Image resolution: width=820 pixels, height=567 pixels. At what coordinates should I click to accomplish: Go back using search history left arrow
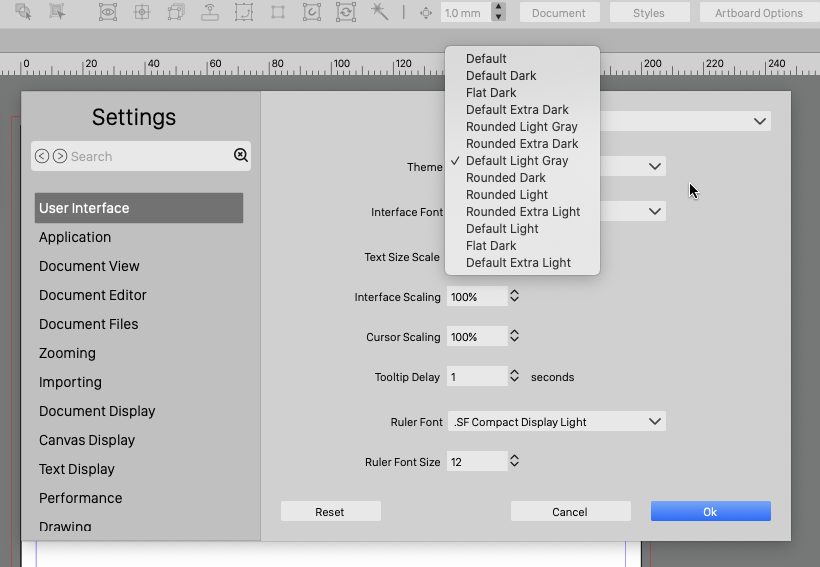pyautogui.click(x=42, y=156)
